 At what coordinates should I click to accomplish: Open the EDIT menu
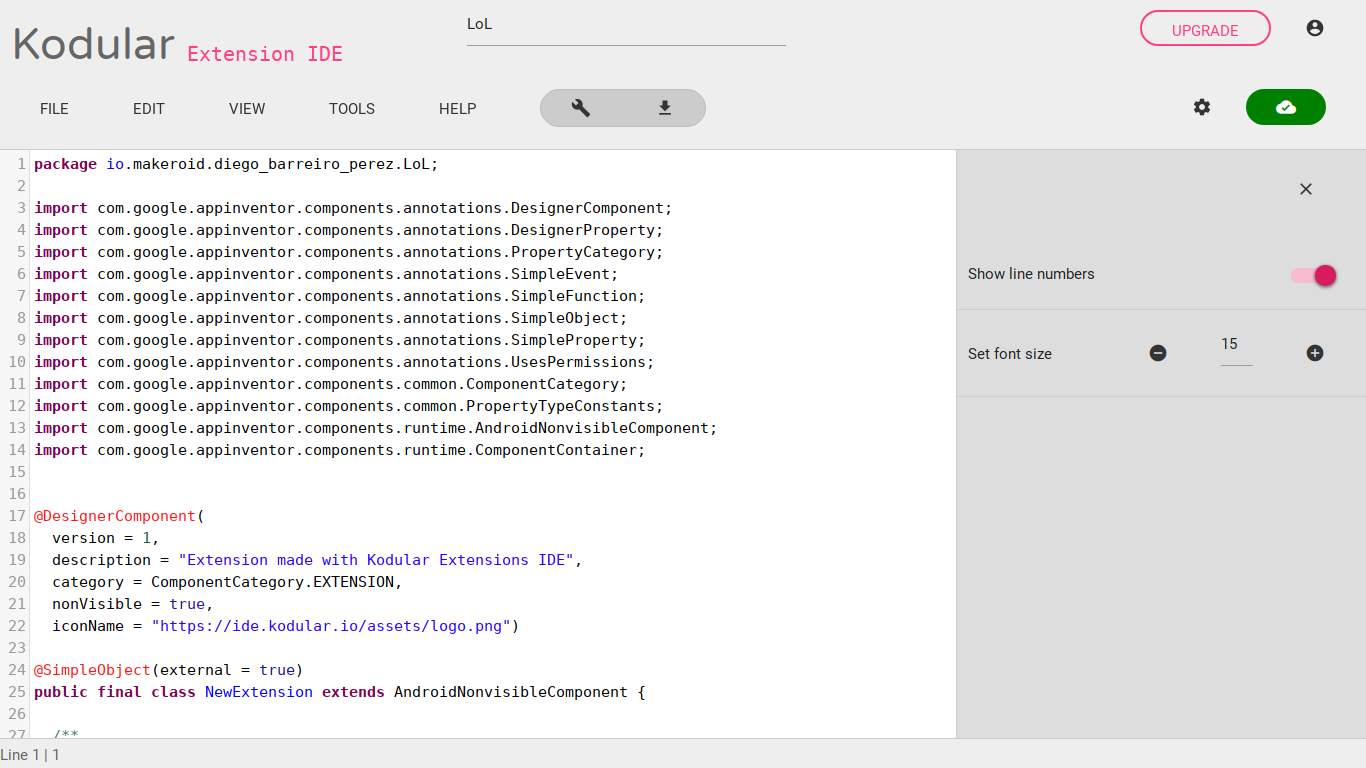point(149,109)
